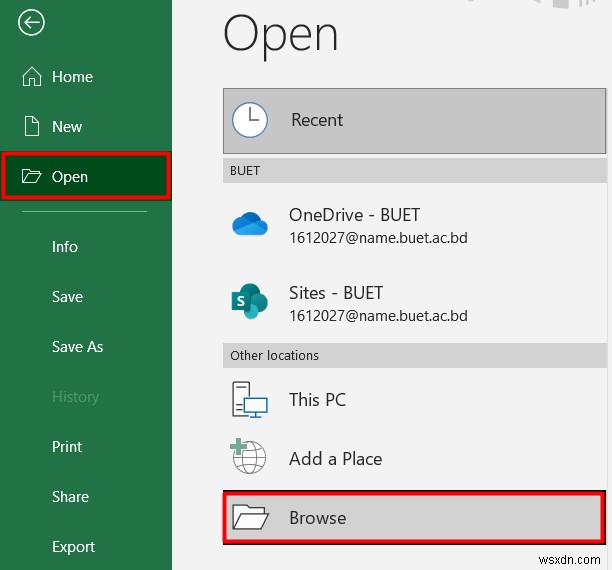Click the New blank document icon
This screenshot has width=612, height=570.
pos(32,126)
